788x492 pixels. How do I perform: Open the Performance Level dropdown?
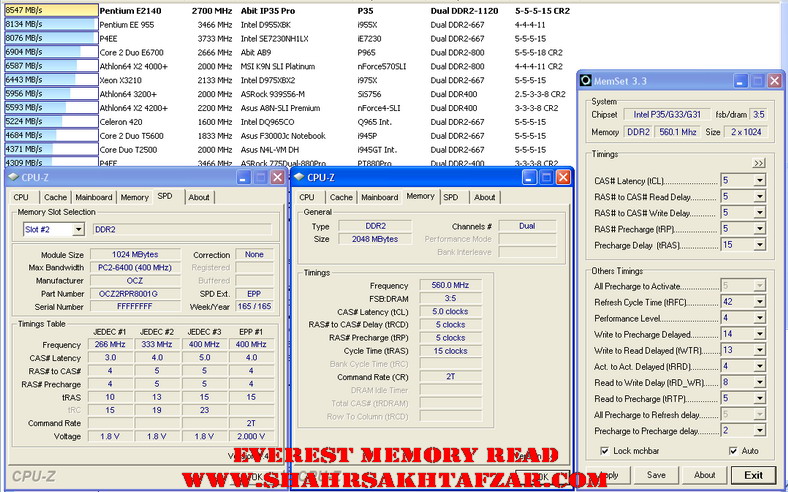point(759,318)
